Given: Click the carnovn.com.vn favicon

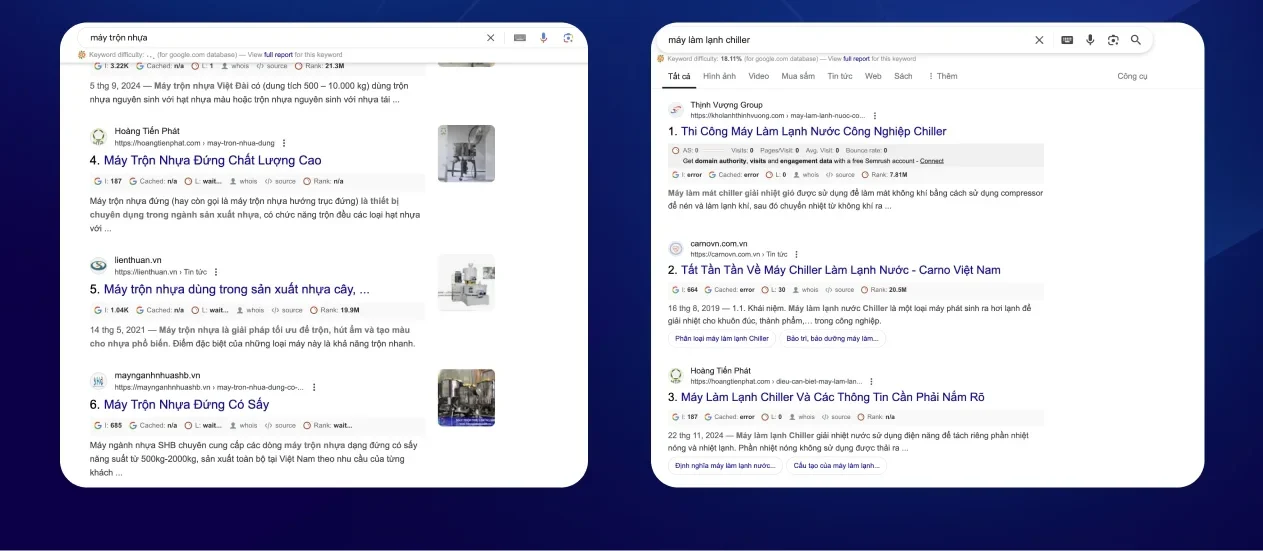Looking at the screenshot, I should point(676,248).
